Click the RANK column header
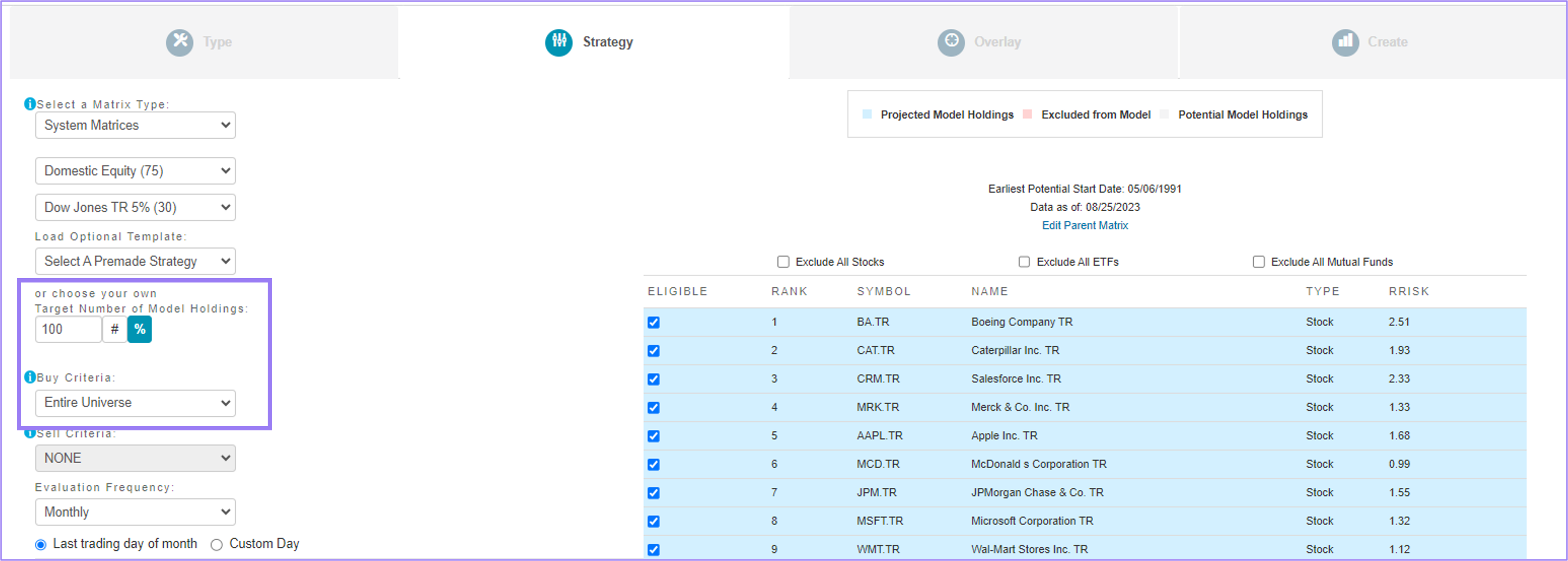The width and height of the screenshot is (1568, 561). click(789, 291)
